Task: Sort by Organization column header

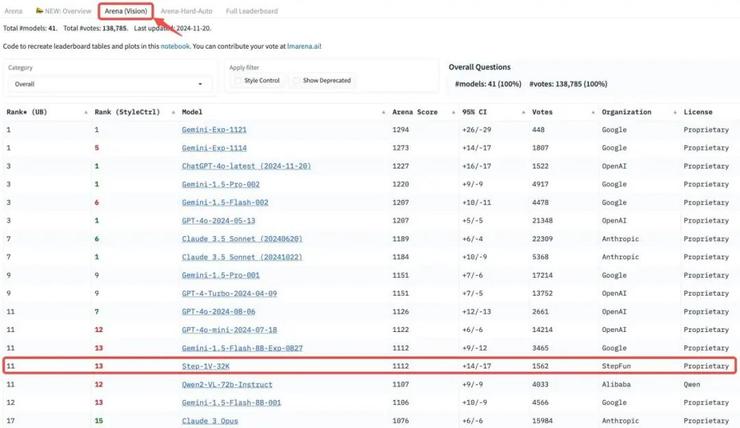Action: tap(675, 112)
